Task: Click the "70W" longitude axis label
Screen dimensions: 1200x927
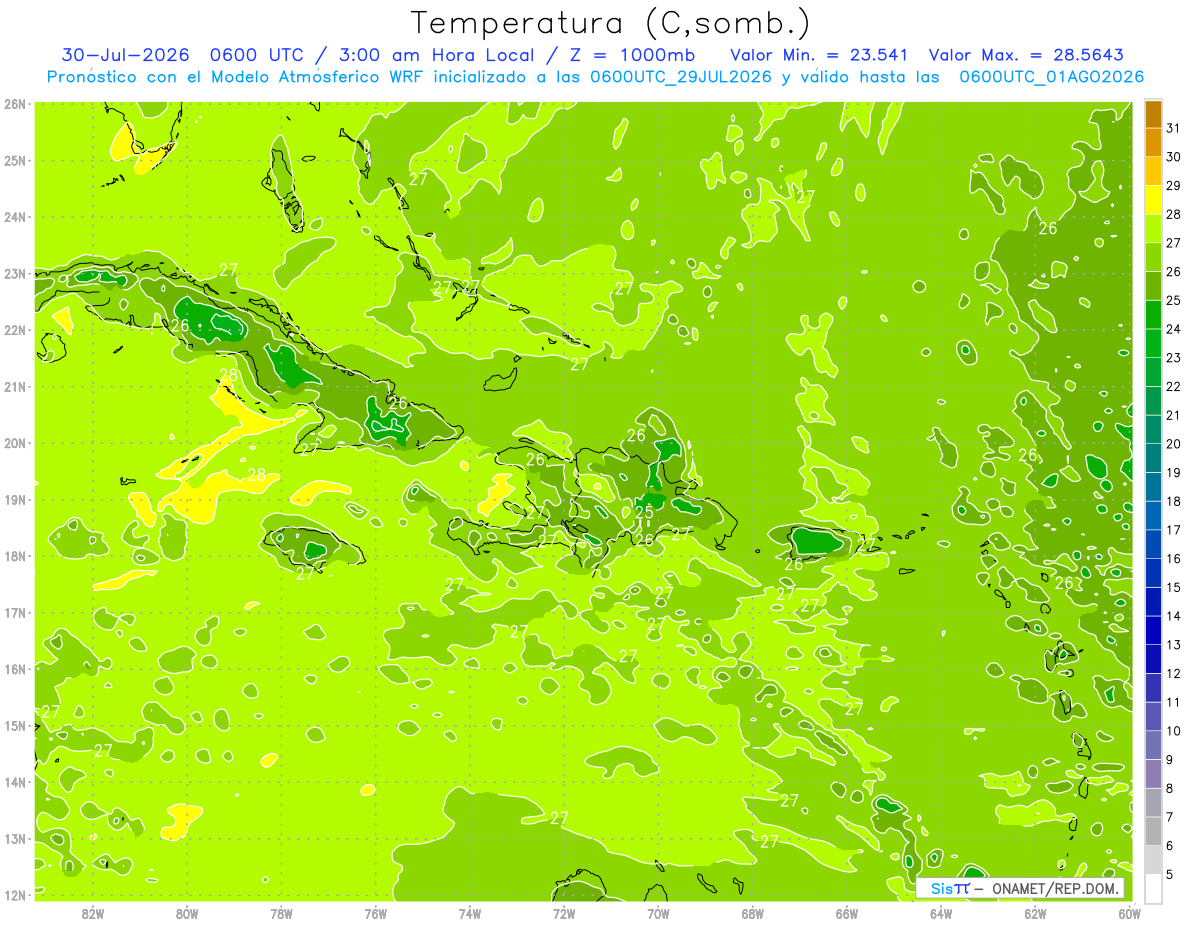Action: coord(658,914)
